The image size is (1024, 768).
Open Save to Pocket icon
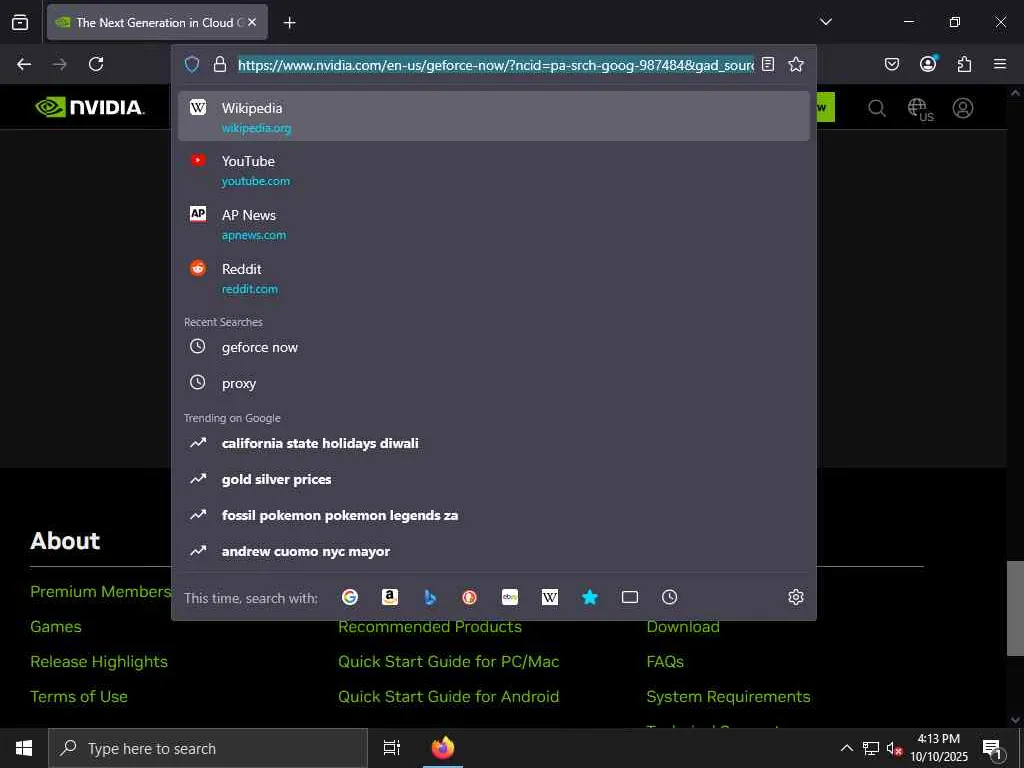click(x=891, y=64)
